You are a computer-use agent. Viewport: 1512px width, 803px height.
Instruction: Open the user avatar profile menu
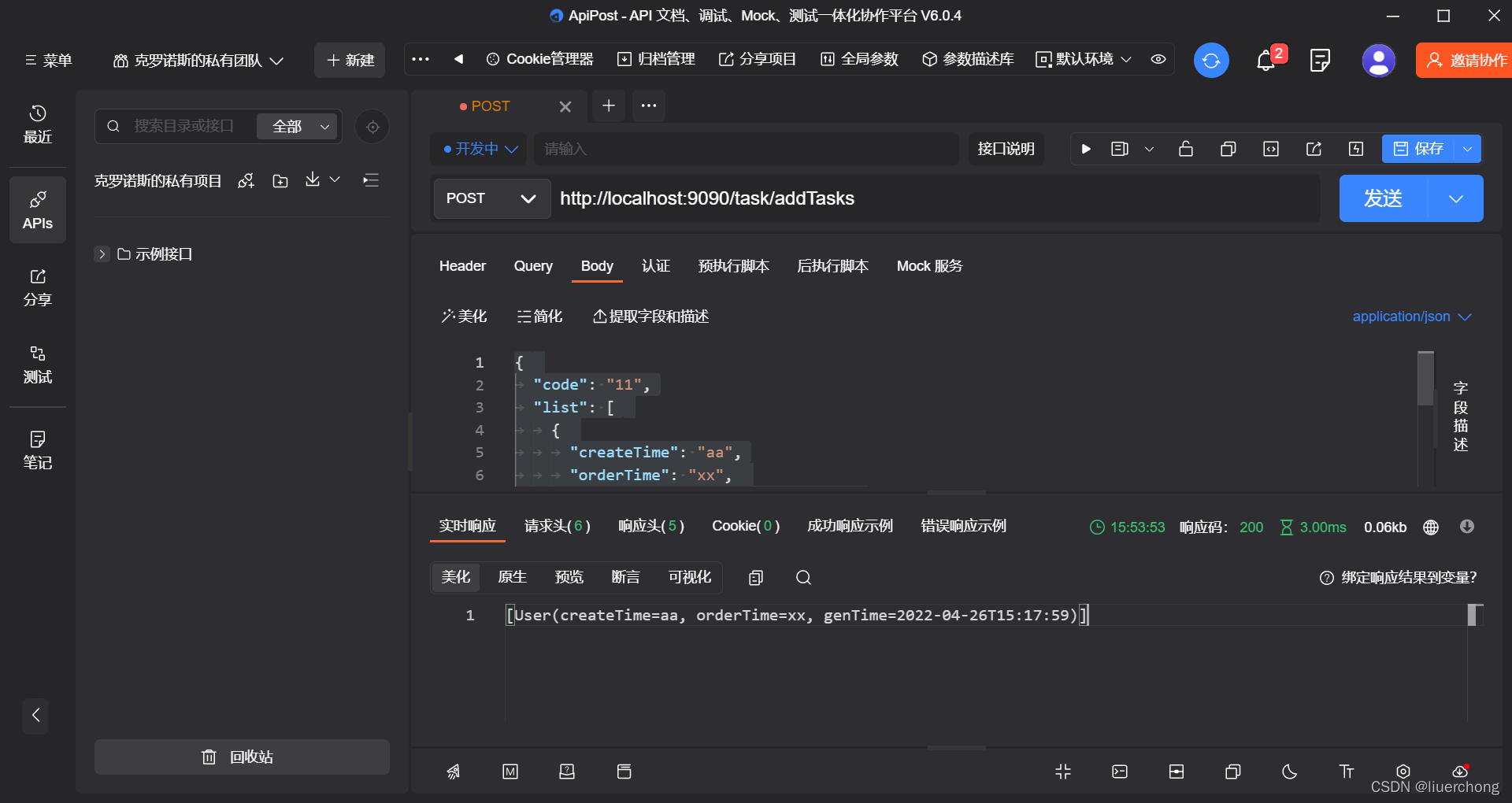tap(1379, 60)
